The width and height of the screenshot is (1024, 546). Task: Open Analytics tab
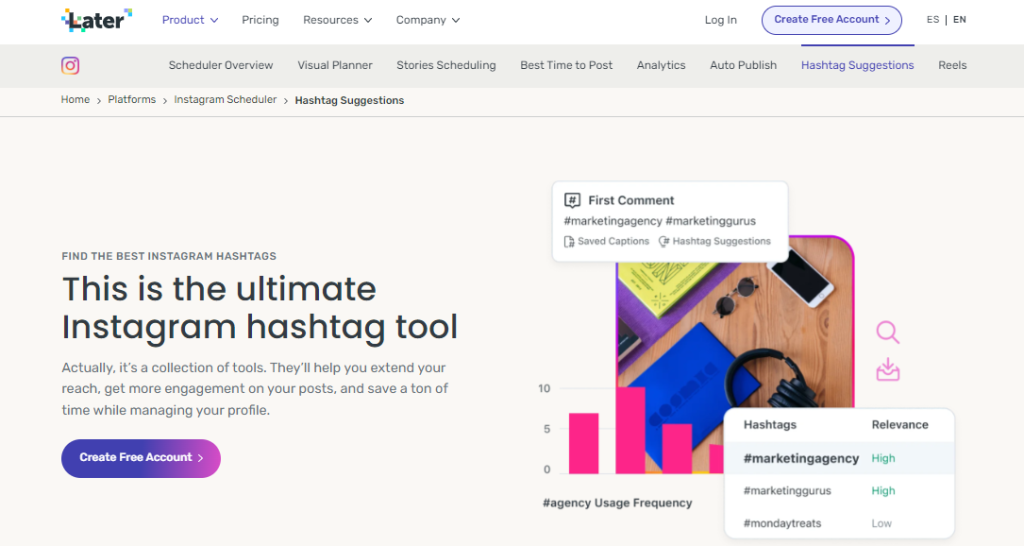point(661,65)
